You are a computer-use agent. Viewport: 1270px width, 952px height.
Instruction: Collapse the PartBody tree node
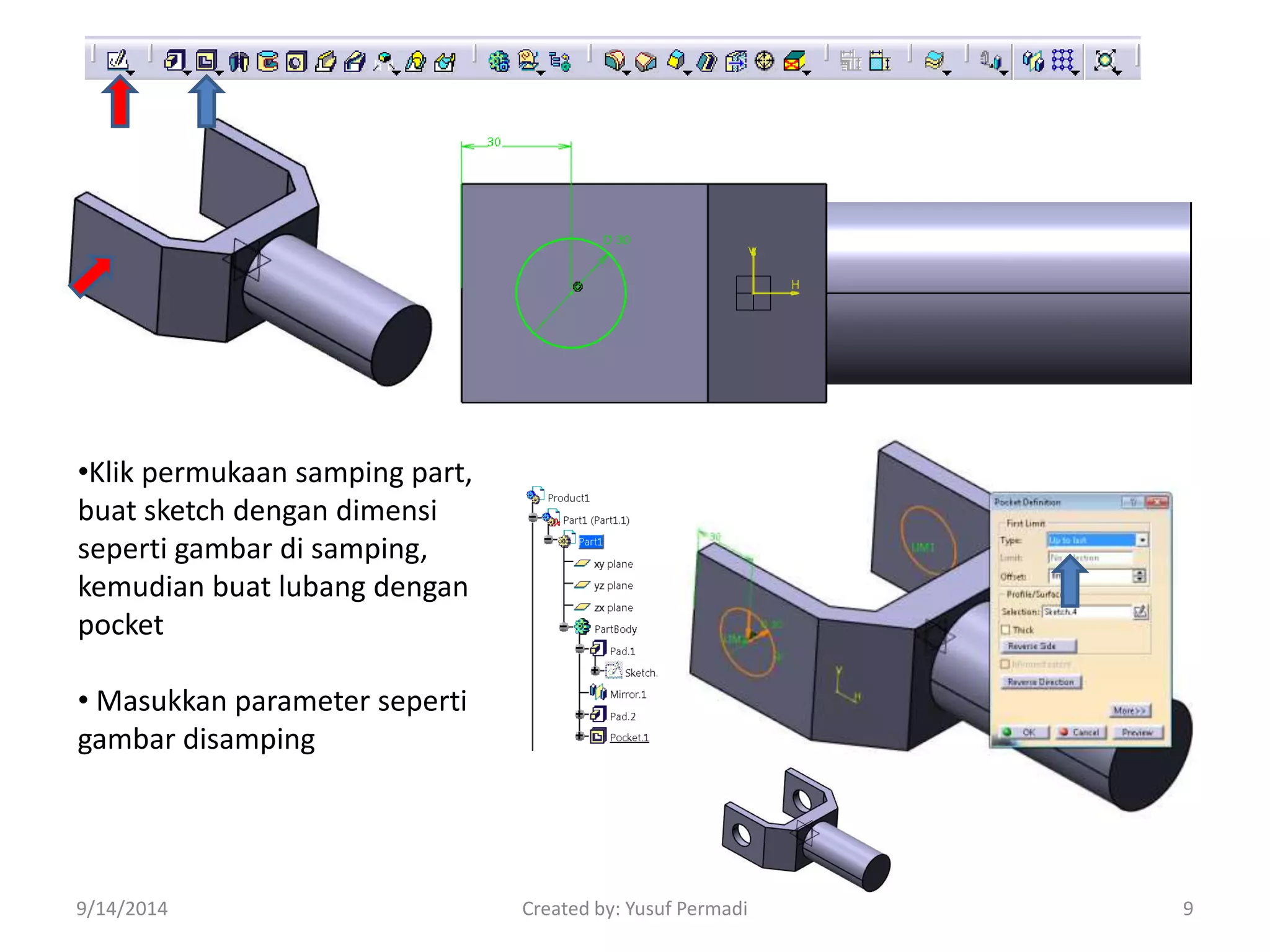tap(564, 627)
